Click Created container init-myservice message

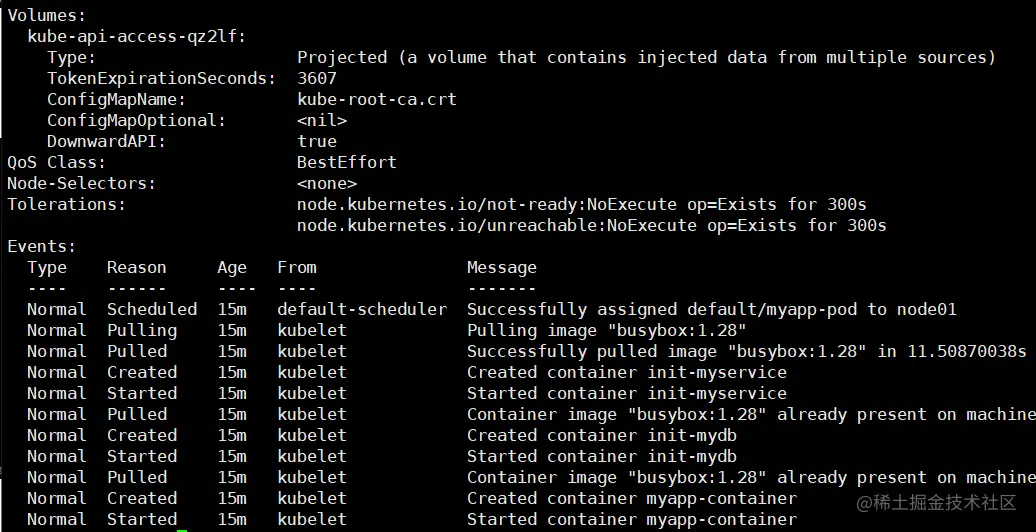[x=626, y=372]
